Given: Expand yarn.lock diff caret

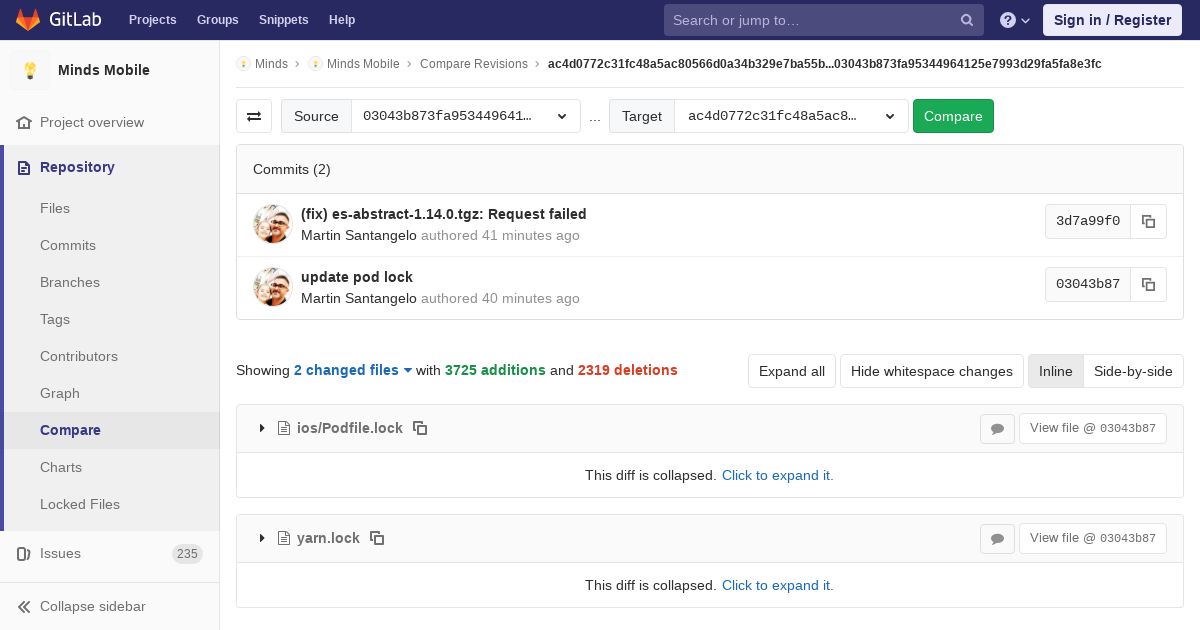Looking at the screenshot, I should [x=262, y=538].
